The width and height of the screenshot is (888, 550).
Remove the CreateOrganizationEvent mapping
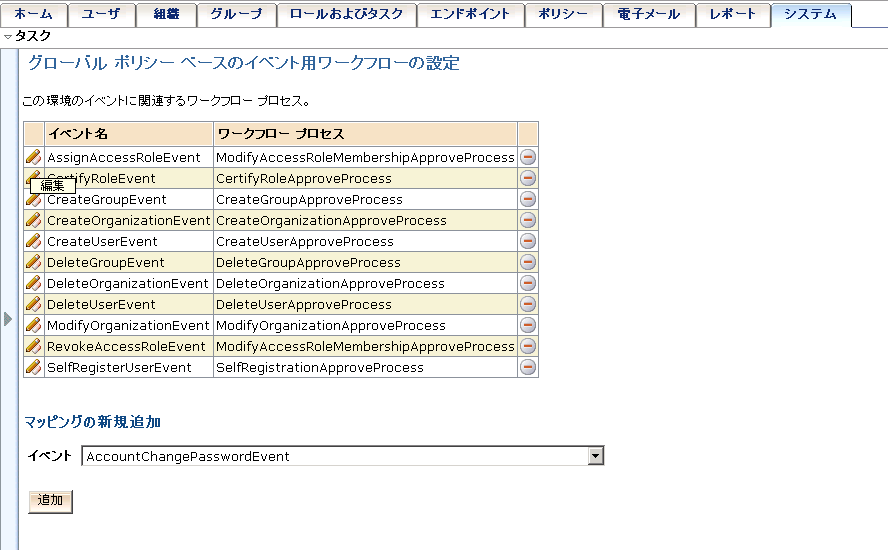(x=528, y=220)
